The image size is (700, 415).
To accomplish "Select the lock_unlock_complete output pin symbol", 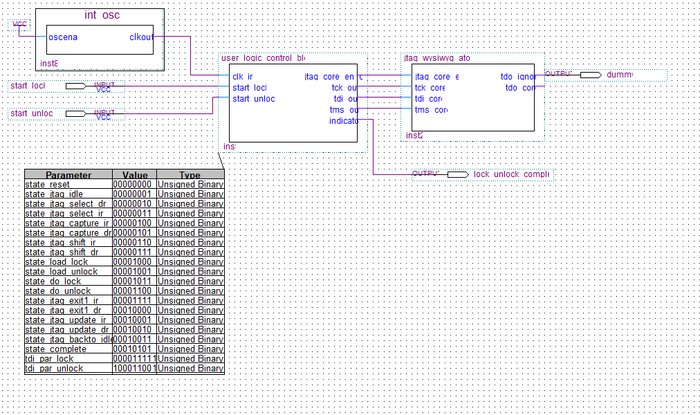I will [x=458, y=174].
